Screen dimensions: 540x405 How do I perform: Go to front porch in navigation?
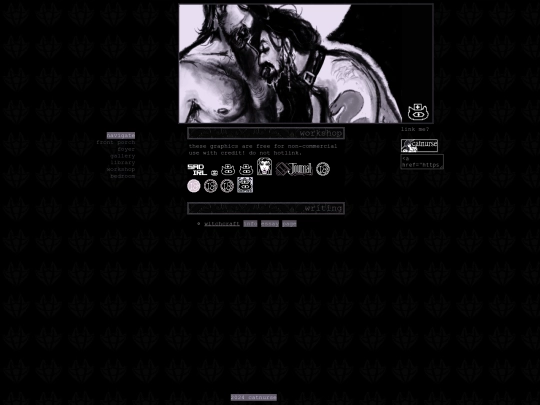[115, 142]
